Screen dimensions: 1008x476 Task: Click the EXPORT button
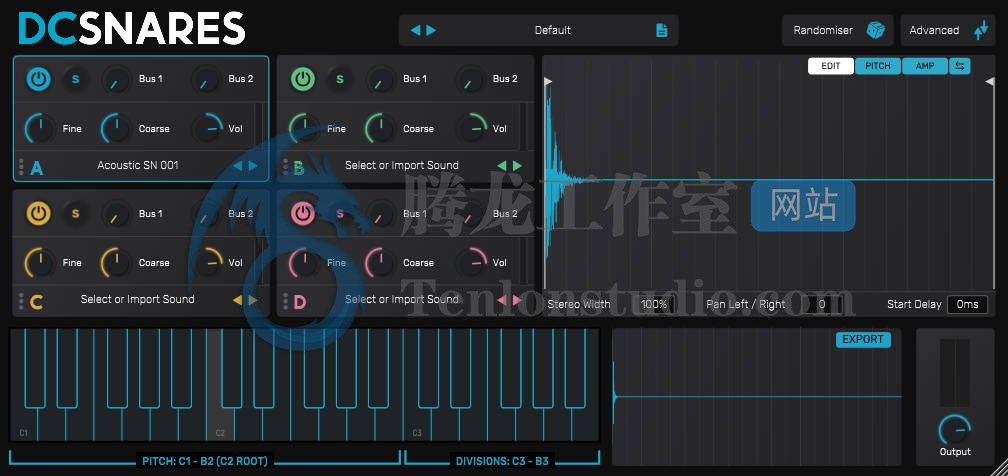click(863, 340)
